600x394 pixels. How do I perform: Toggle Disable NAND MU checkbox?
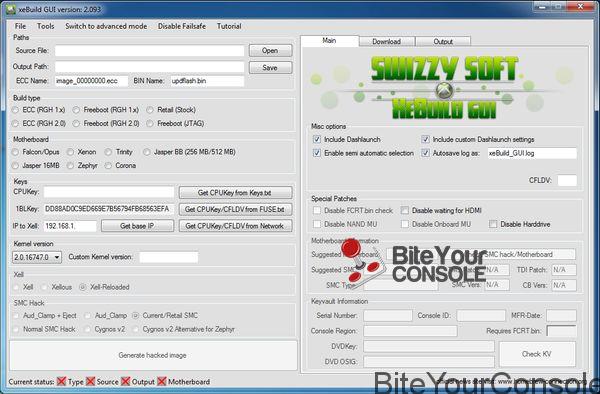317,224
